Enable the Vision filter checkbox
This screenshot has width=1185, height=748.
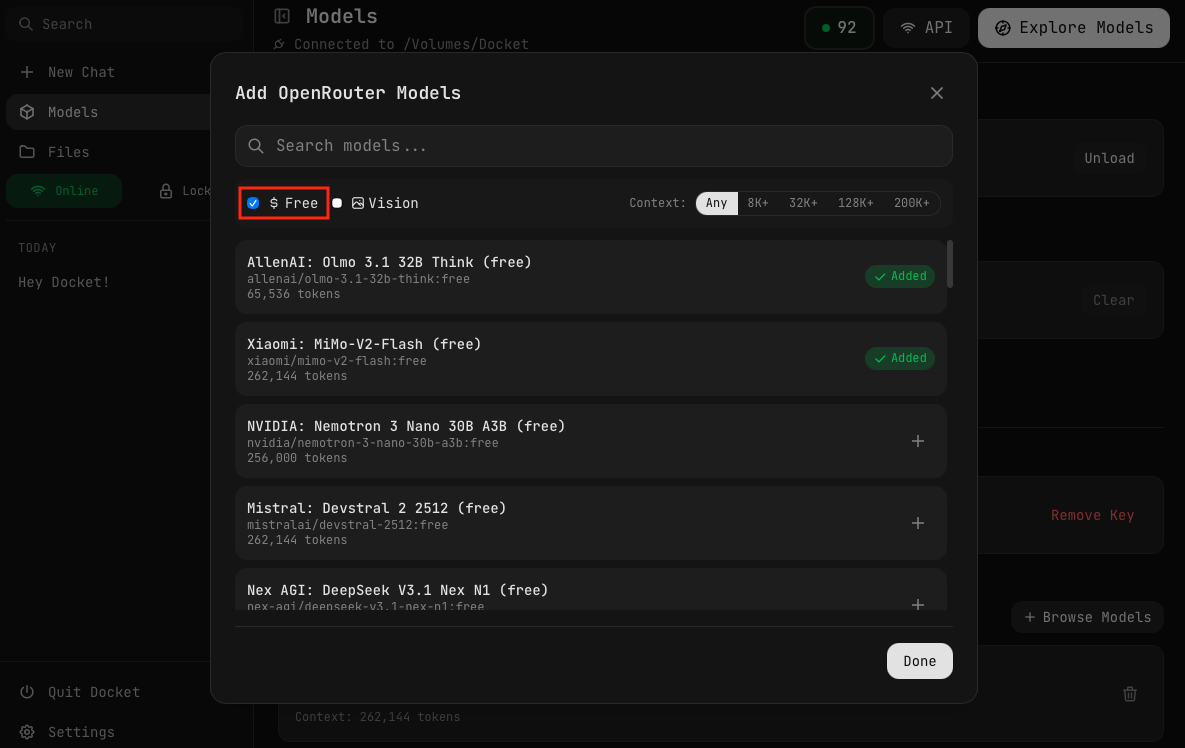[337, 203]
